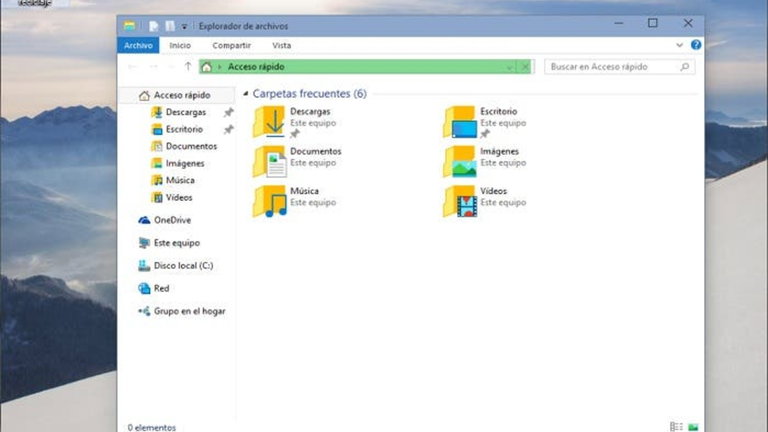Select the Escritorio folder icon in main pane

tap(459, 121)
